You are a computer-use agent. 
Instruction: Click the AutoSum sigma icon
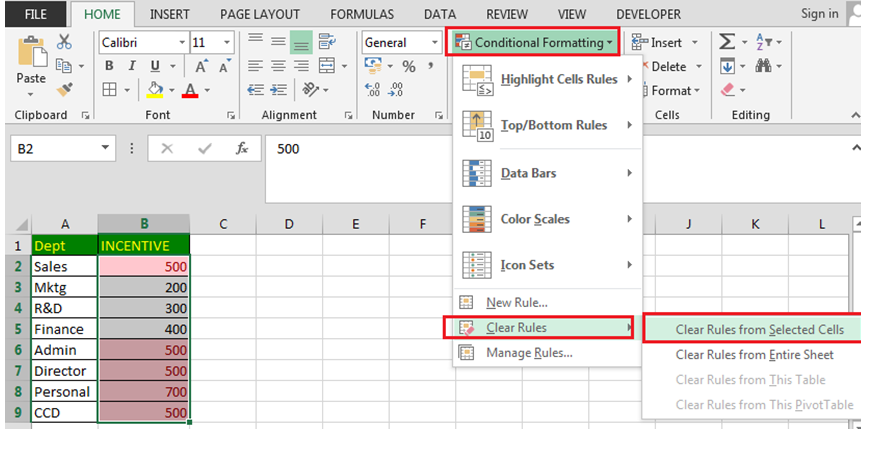coord(727,42)
